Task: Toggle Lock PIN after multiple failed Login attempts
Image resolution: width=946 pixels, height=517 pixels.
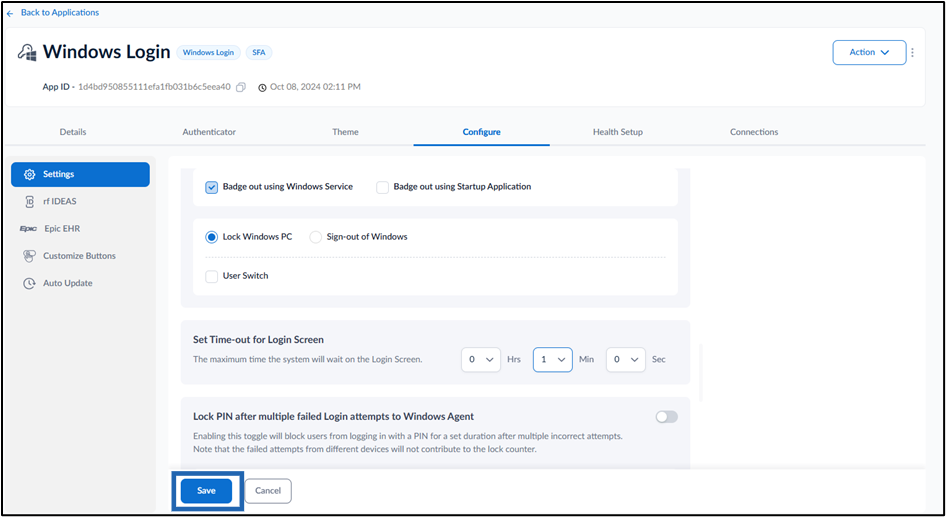Action: pos(667,417)
